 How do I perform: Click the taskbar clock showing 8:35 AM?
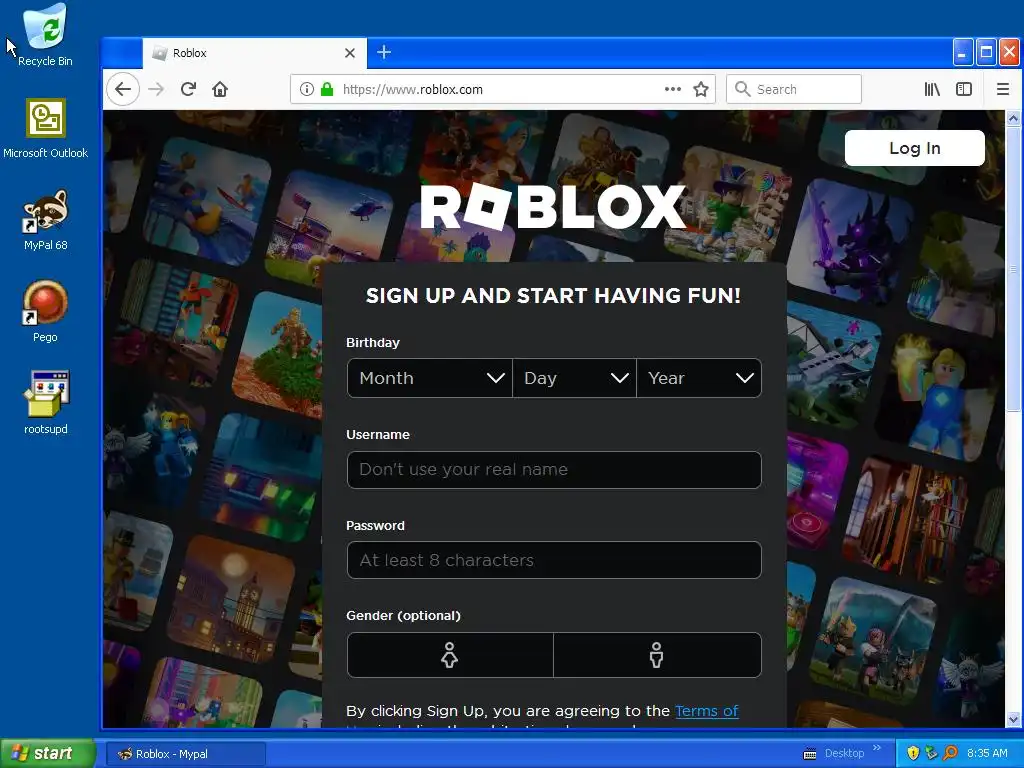(x=987, y=753)
